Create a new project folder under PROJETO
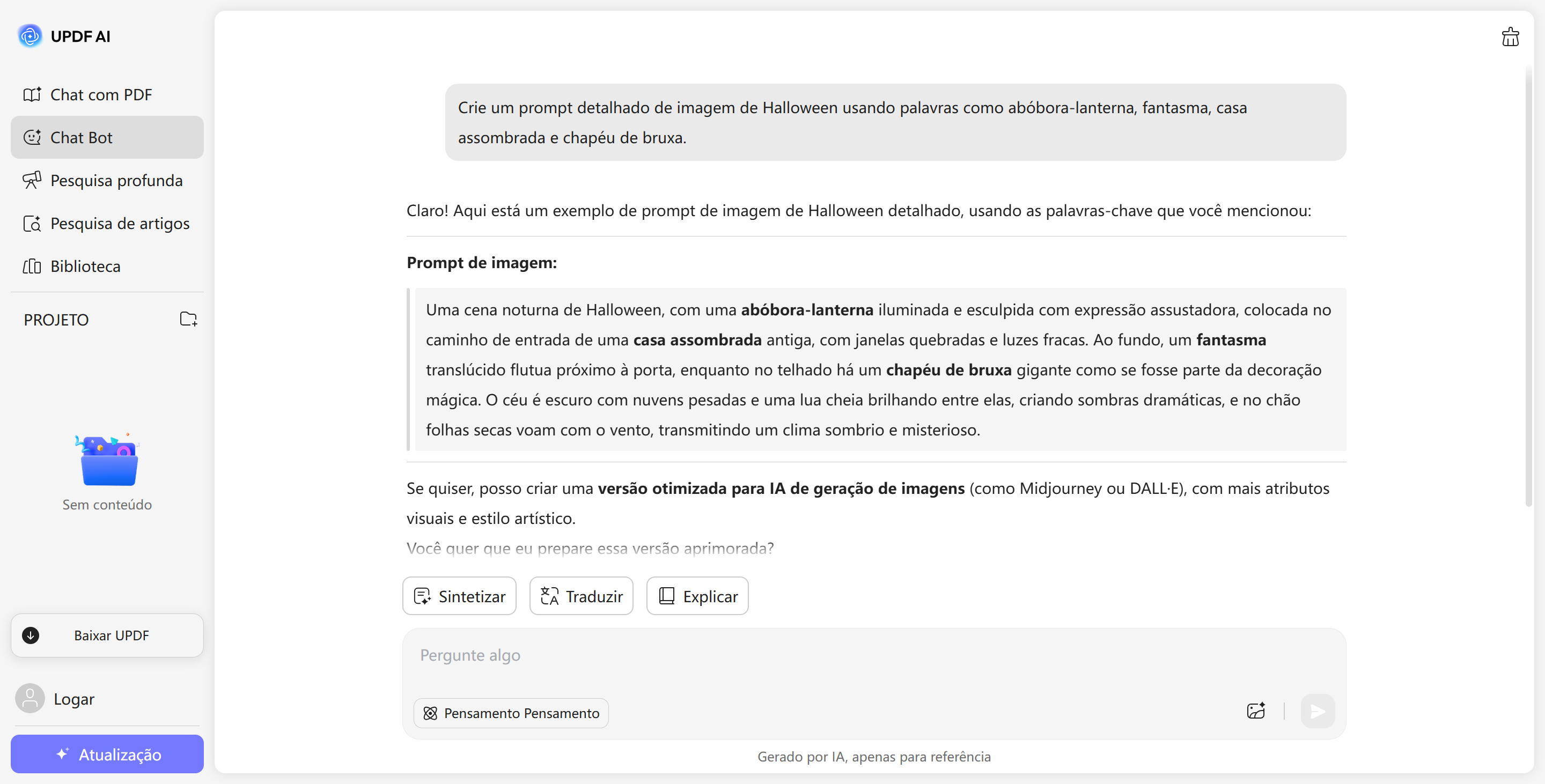Viewport: 1545px width, 784px height. tap(188, 319)
